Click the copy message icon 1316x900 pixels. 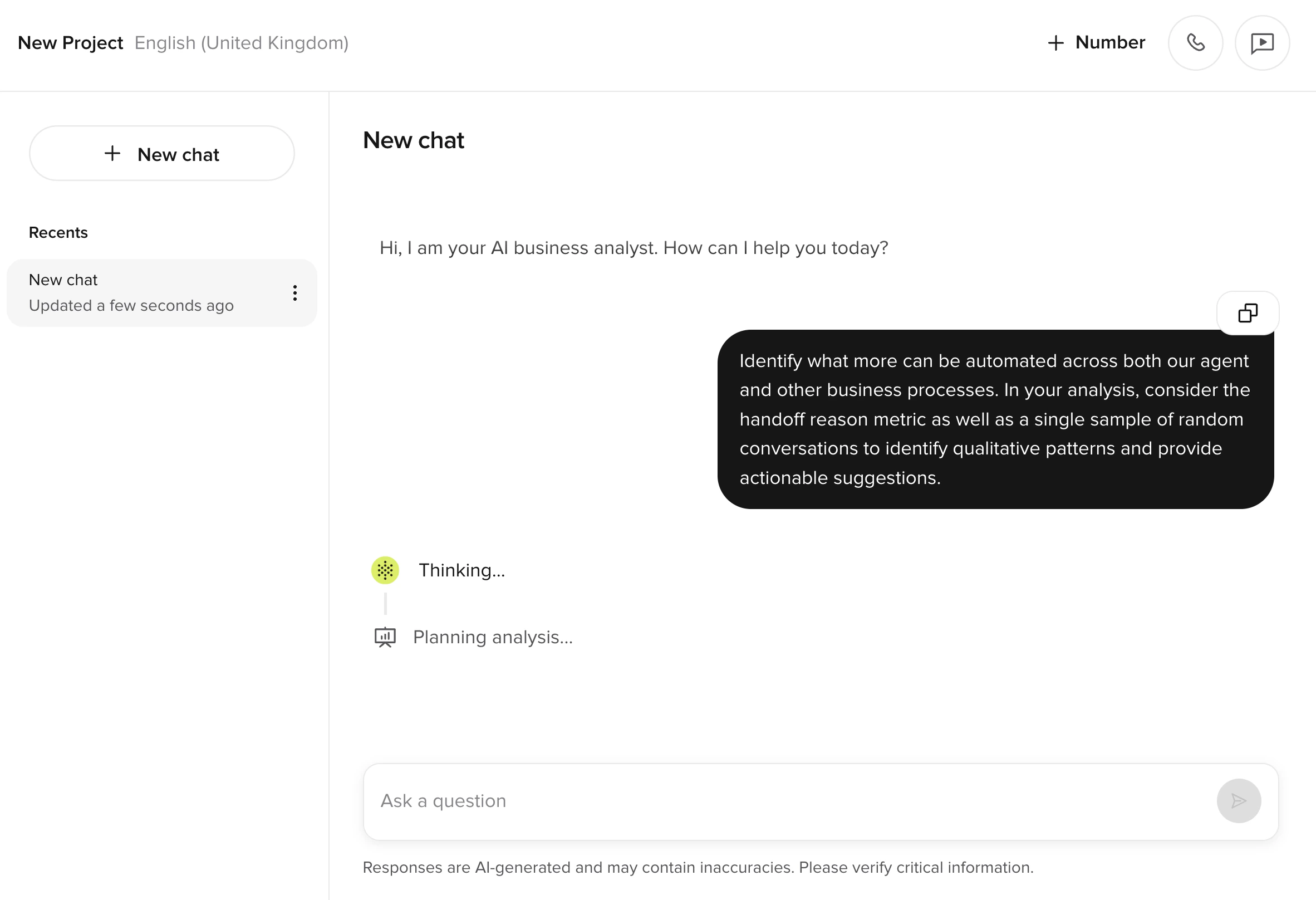(x=1248, y=312)
